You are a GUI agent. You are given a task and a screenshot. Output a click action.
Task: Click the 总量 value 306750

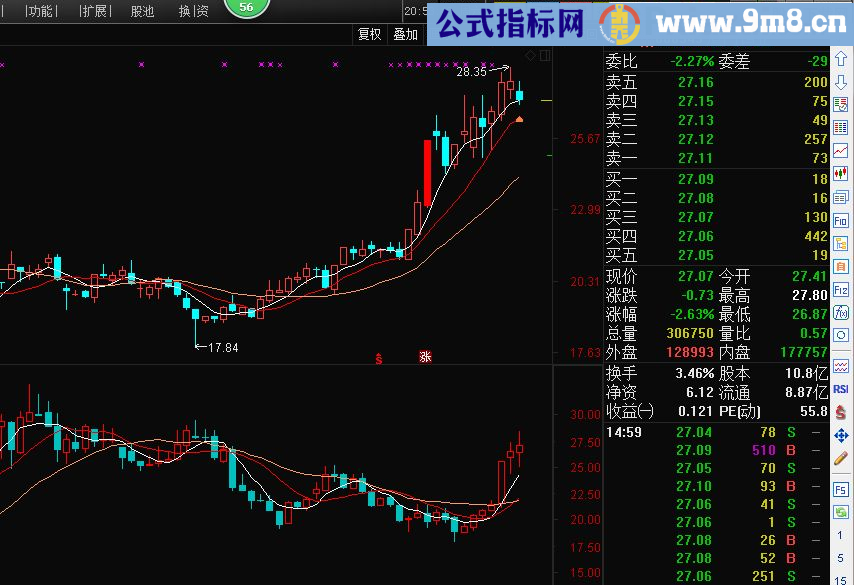[690, 333]
